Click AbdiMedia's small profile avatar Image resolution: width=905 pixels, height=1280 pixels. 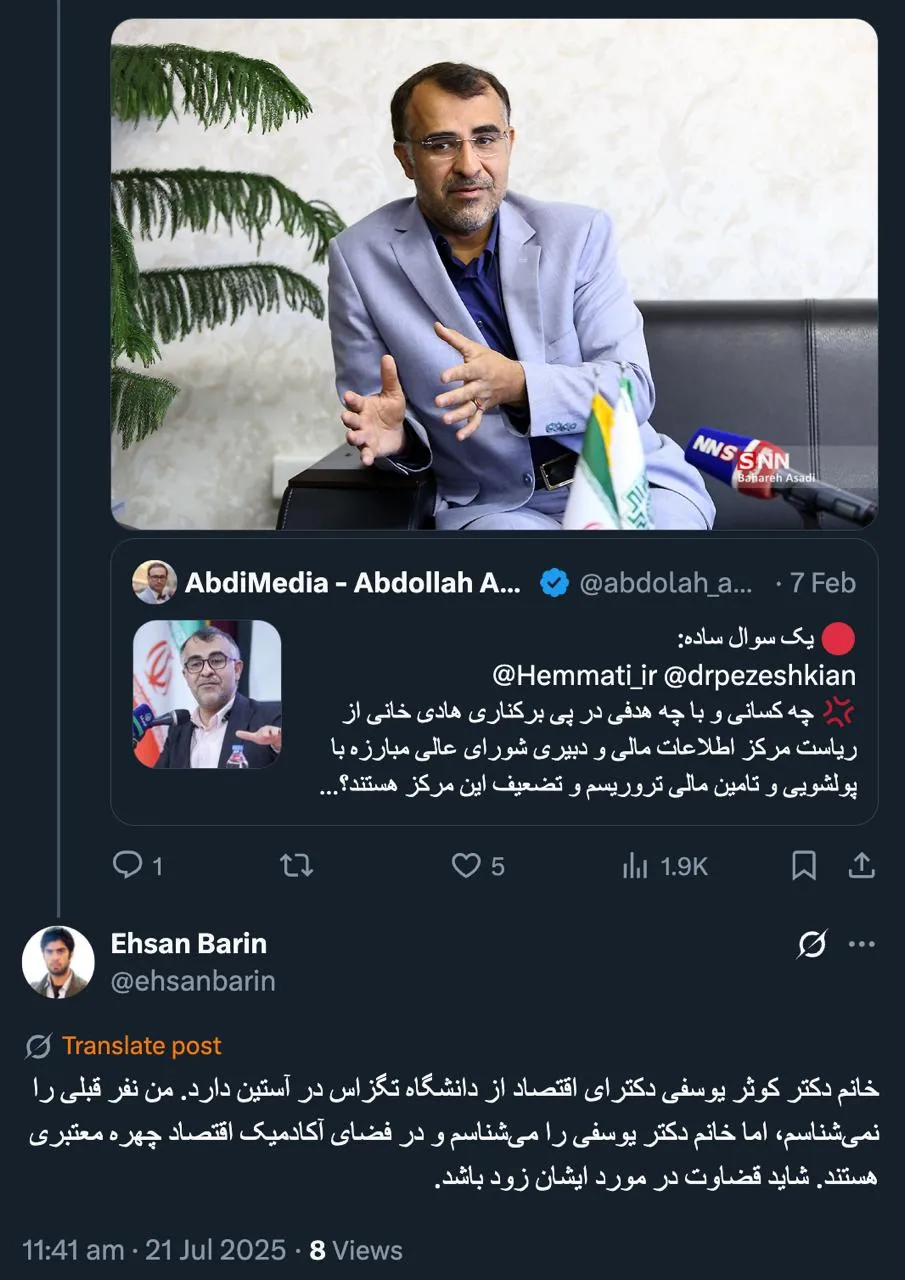[155, 582]
